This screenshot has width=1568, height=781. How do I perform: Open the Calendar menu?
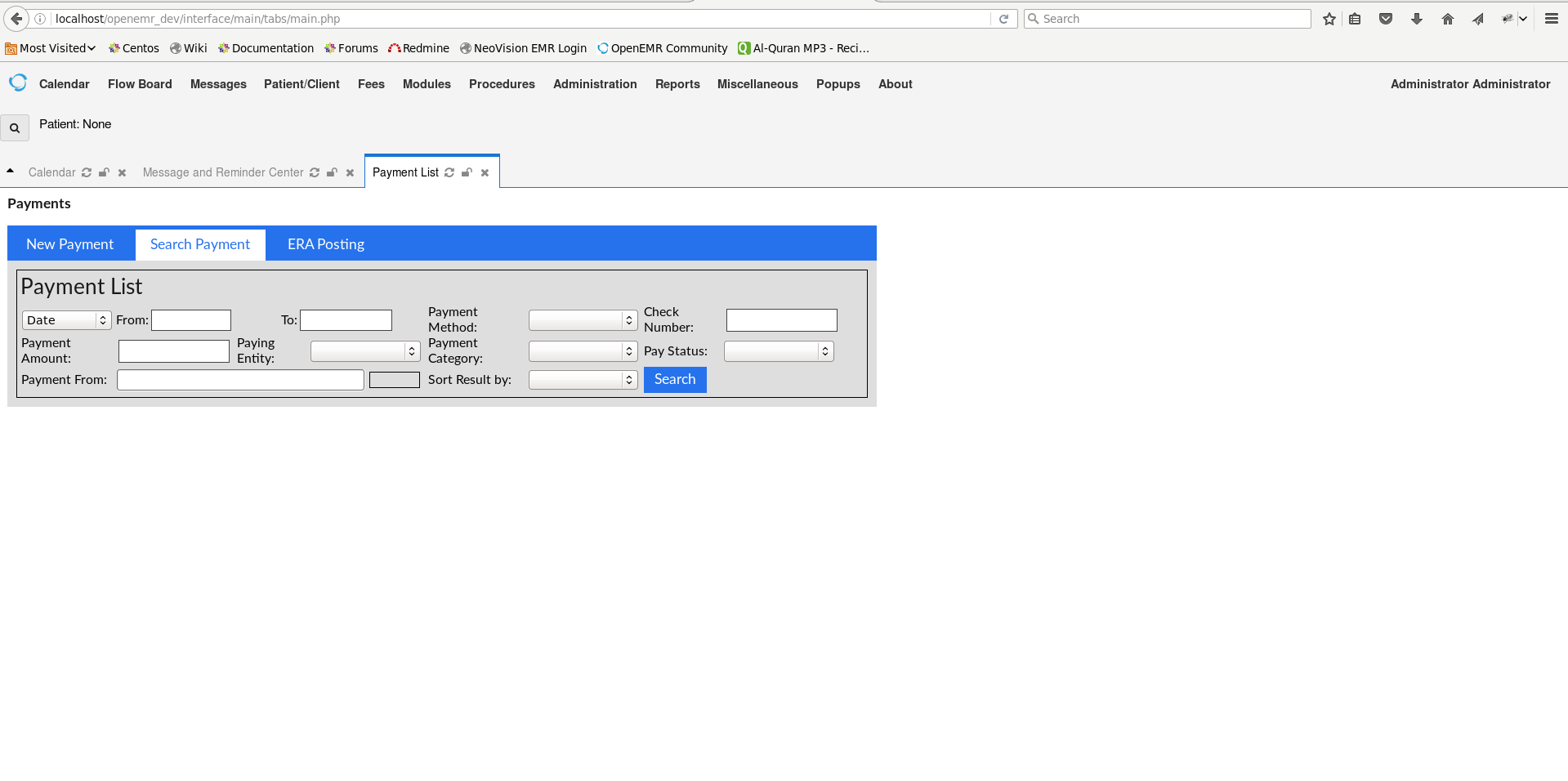click(x=65, y=84)
